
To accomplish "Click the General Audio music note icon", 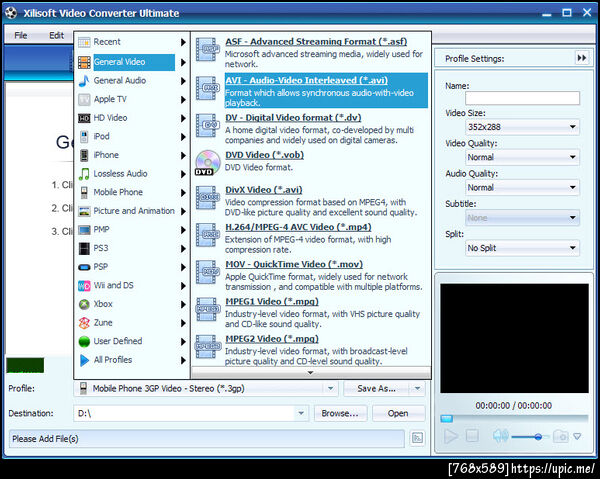I will pyautogui.click(x=84, y=81).
